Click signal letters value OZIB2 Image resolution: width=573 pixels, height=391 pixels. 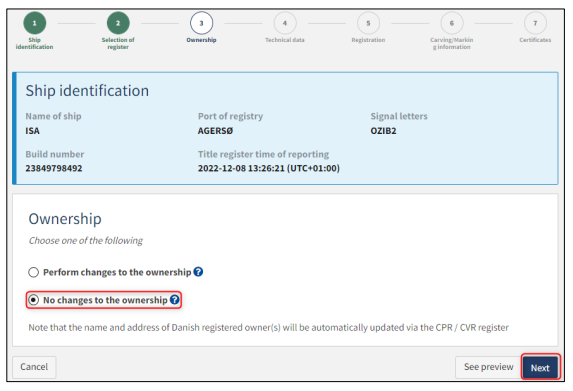click(x=383, y=131)
